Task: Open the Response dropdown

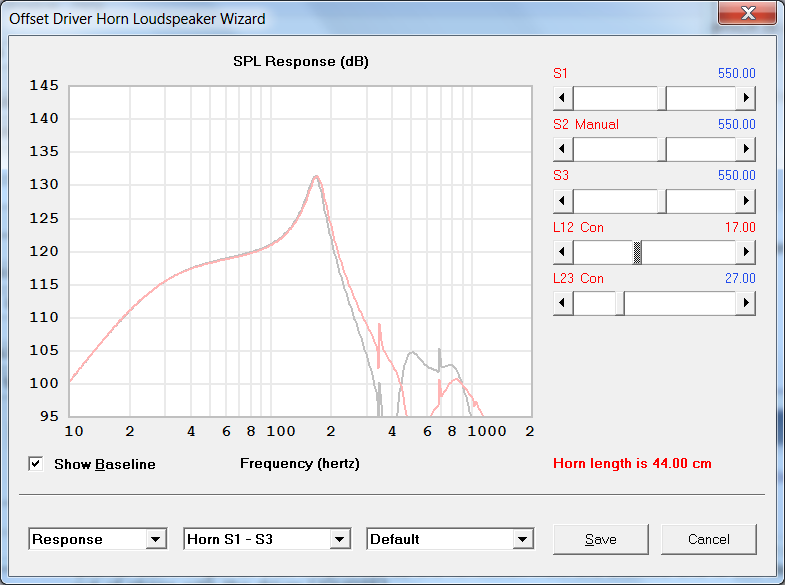Action: point(156,539)
